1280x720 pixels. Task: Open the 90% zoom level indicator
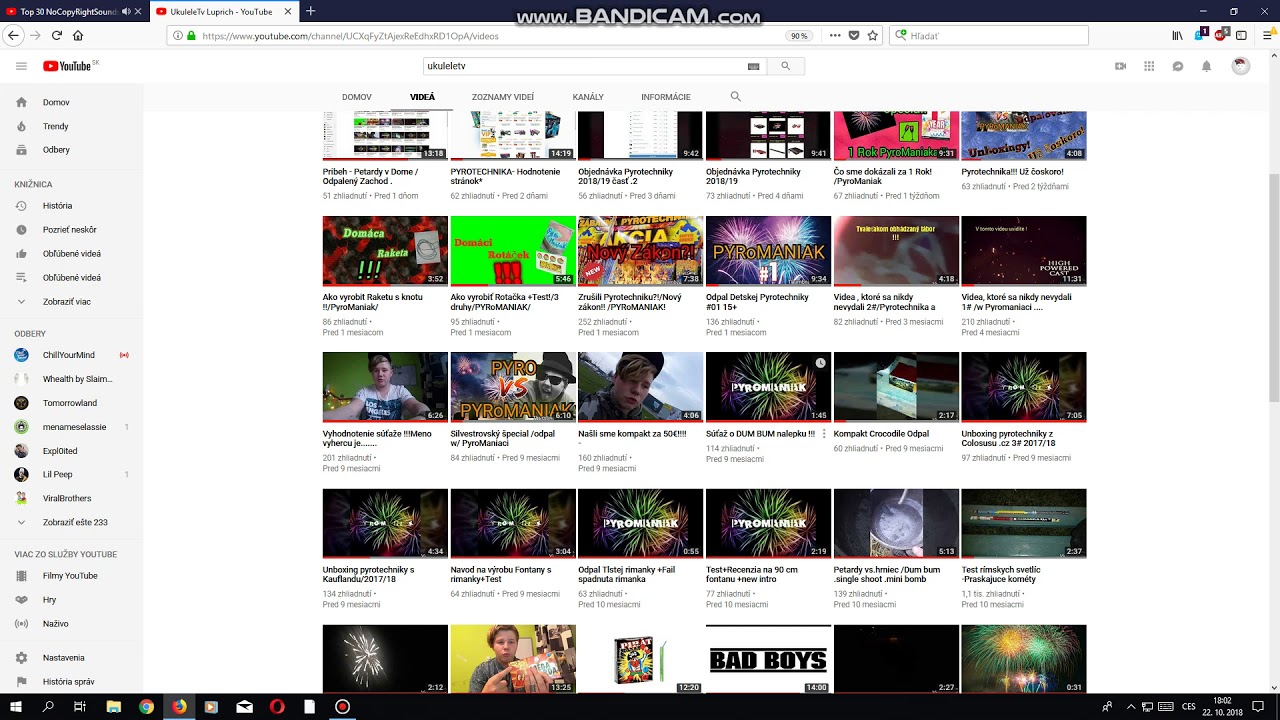pyautogui.click(x=799, y=35)
